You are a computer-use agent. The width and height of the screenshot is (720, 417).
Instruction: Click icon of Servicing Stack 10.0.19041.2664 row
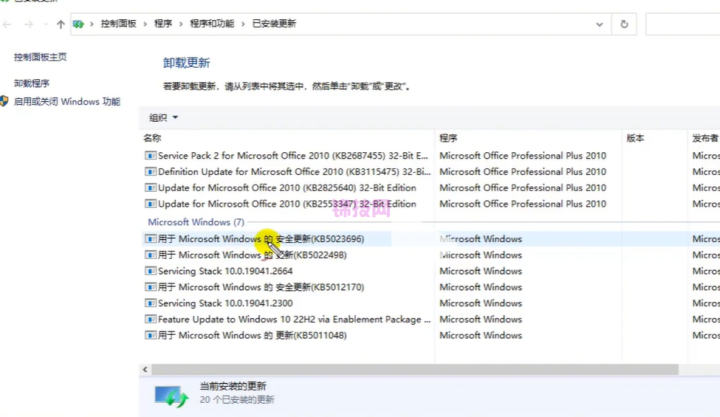pyautogui.click(x=150, y=271)
